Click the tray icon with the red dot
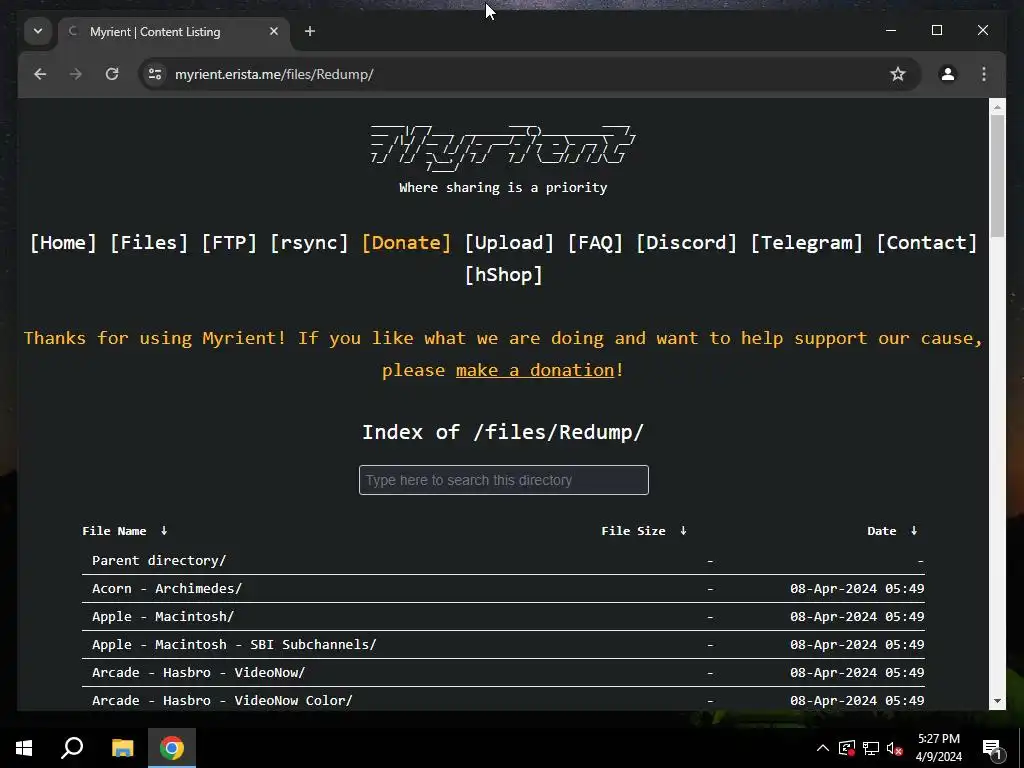This screenshot has width=1024, height=768. 847,748
